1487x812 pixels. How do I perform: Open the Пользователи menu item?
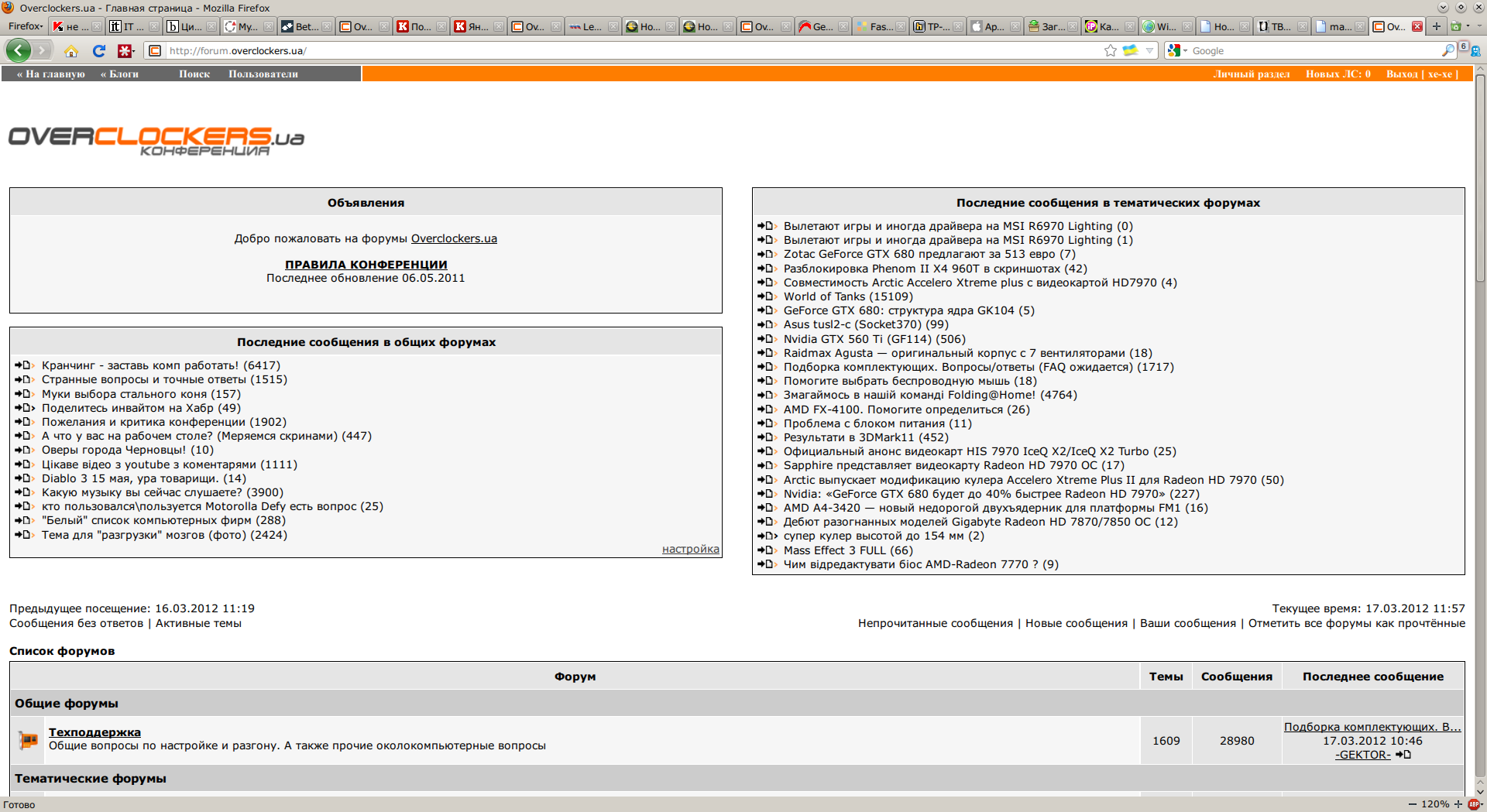263,74
